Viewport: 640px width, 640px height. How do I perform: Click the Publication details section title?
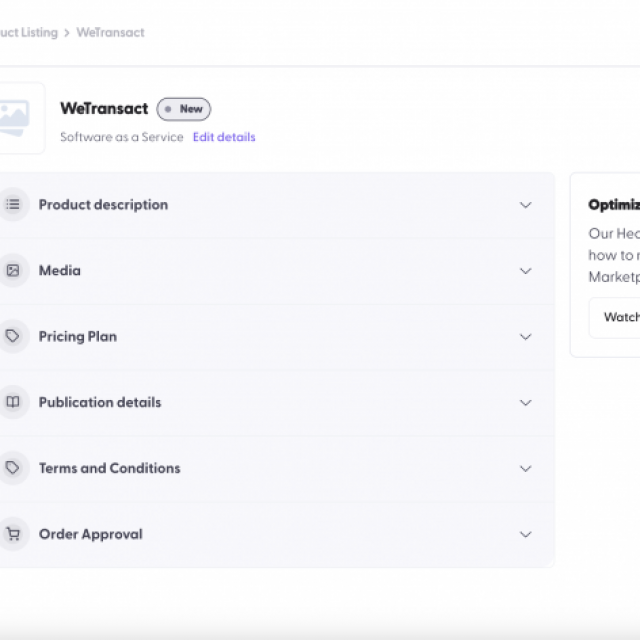(x=100, y=402)
